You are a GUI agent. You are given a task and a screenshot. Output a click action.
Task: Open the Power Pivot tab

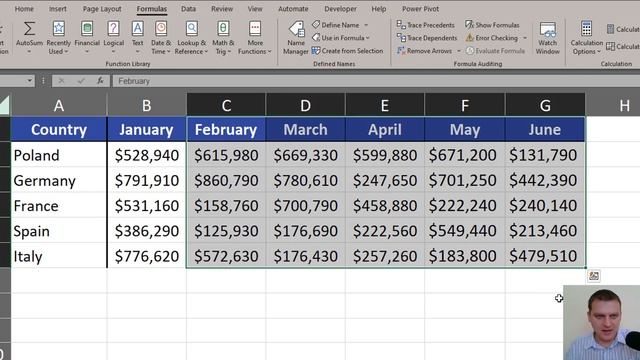point(420,9)
